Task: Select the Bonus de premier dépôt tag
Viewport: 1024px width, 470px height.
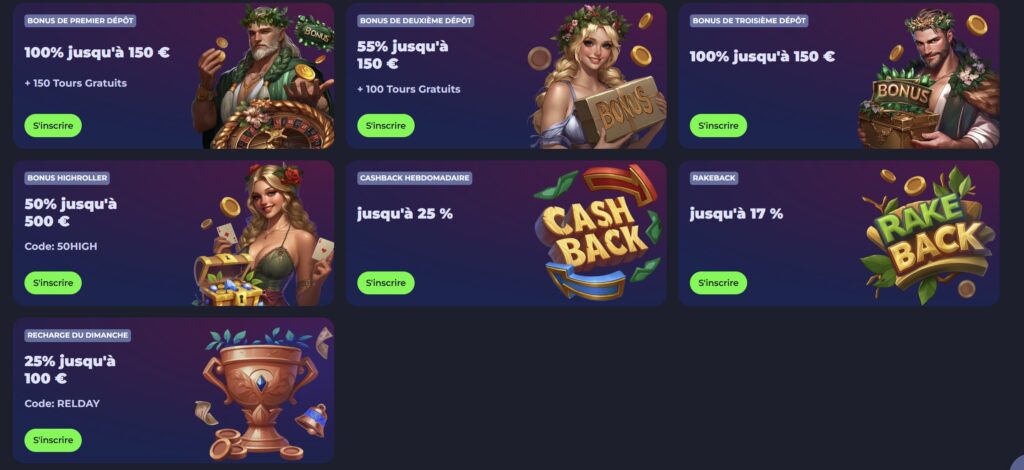Action: coord(80,21)
